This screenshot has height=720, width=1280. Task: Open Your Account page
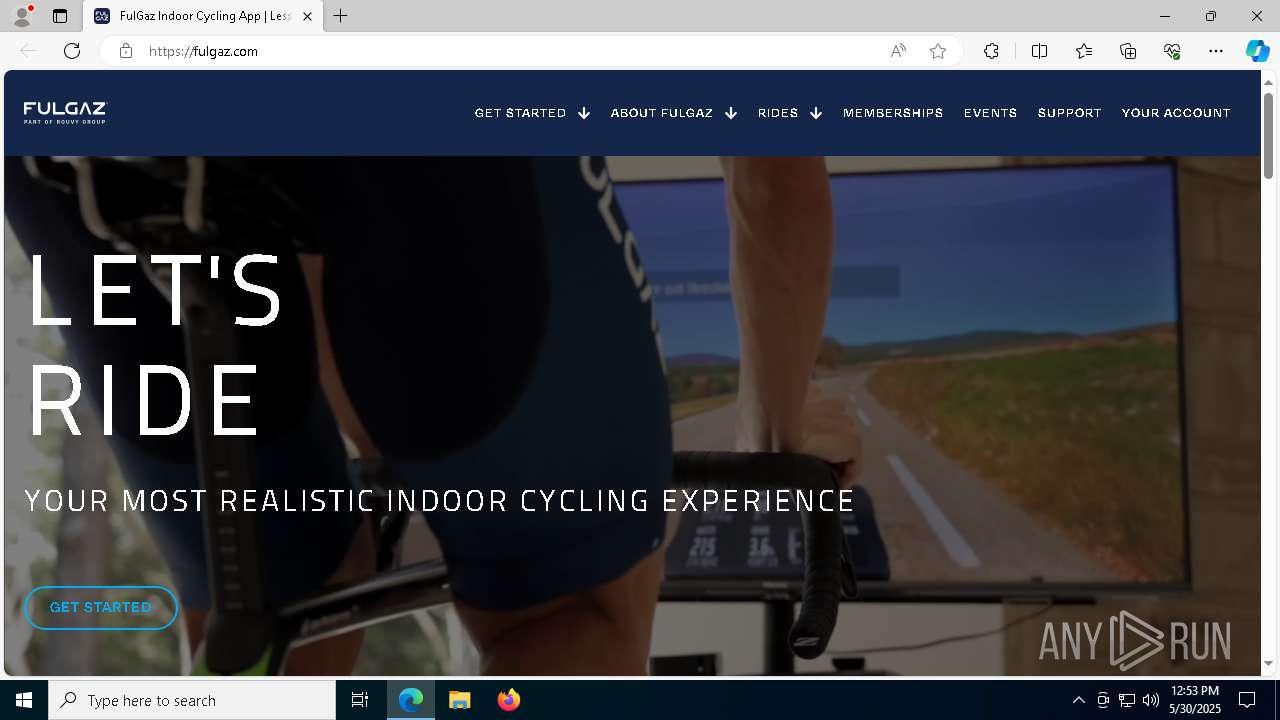click(1176, 113)
